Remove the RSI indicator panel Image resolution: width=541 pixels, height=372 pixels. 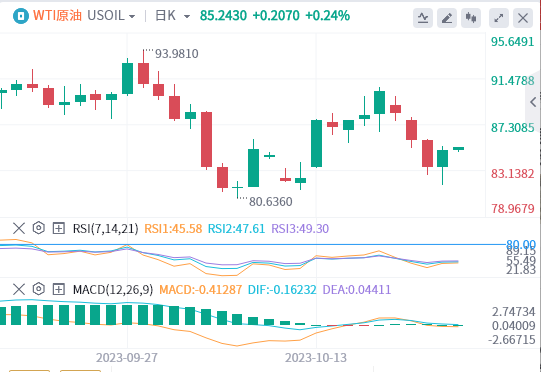pyautogui.click(x=19, y=228)
